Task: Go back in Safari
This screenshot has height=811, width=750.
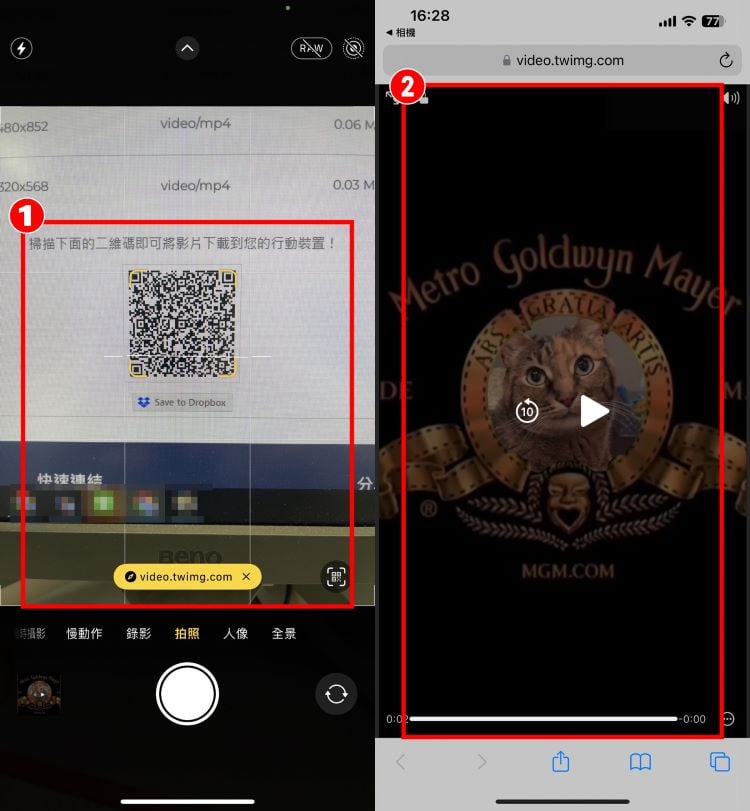Action: point(401,761)
